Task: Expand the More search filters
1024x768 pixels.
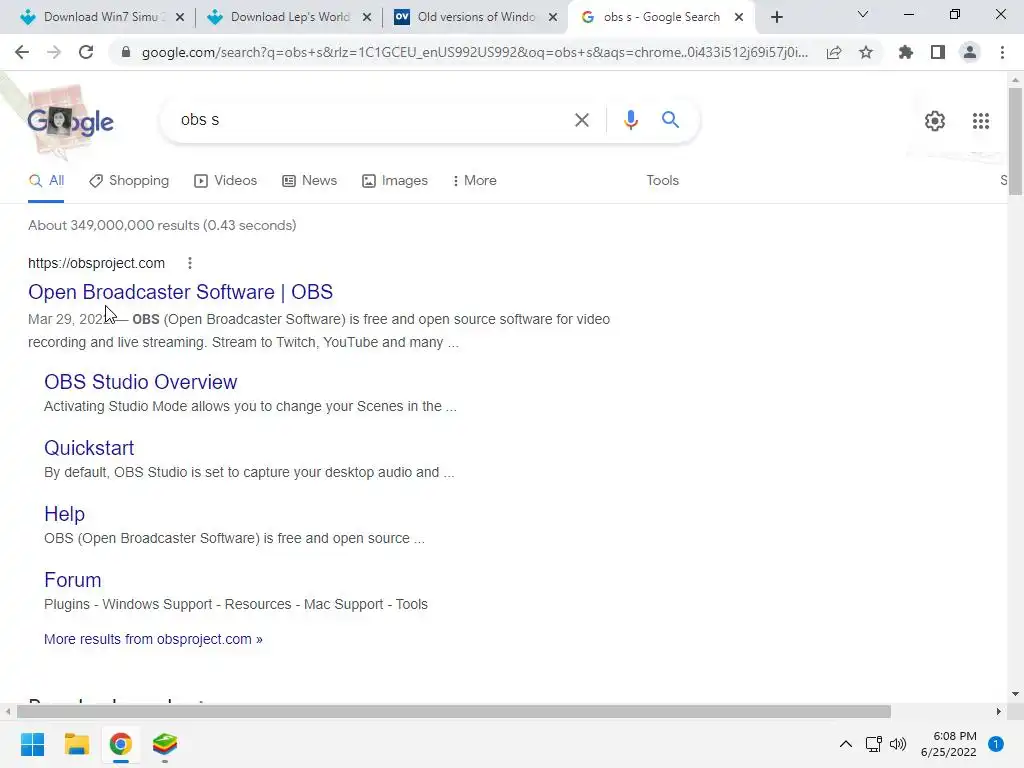Action: (475, 181)
